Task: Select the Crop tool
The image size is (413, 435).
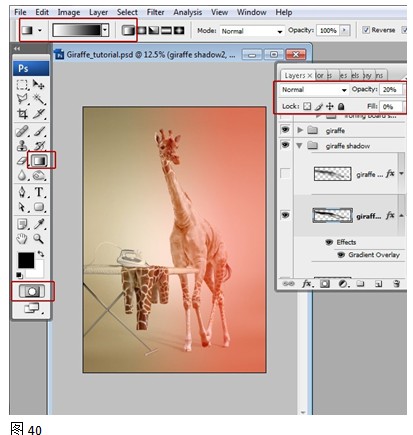Action: 22,114
